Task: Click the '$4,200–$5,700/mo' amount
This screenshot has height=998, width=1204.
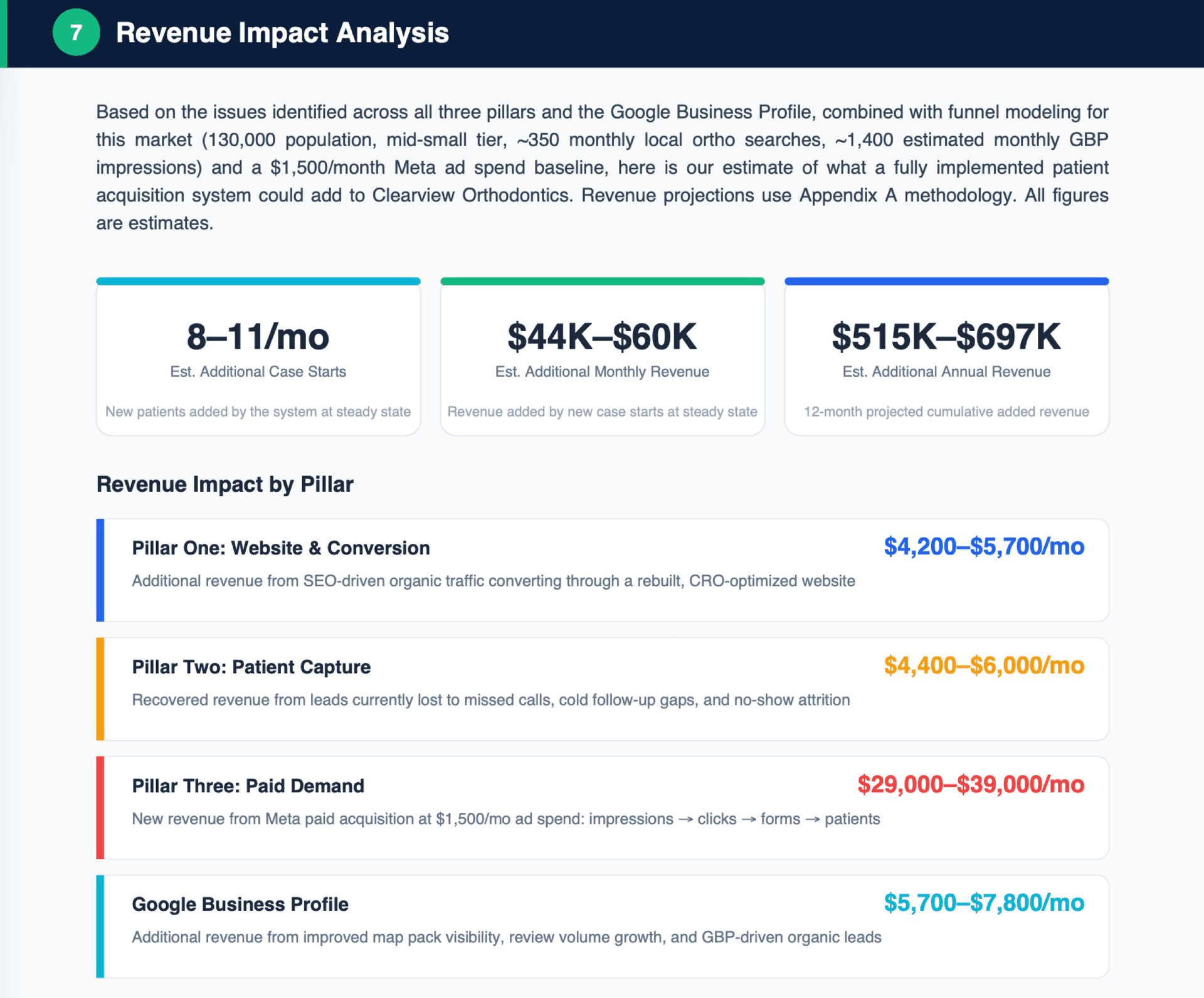Action: [x=984, y=547]
